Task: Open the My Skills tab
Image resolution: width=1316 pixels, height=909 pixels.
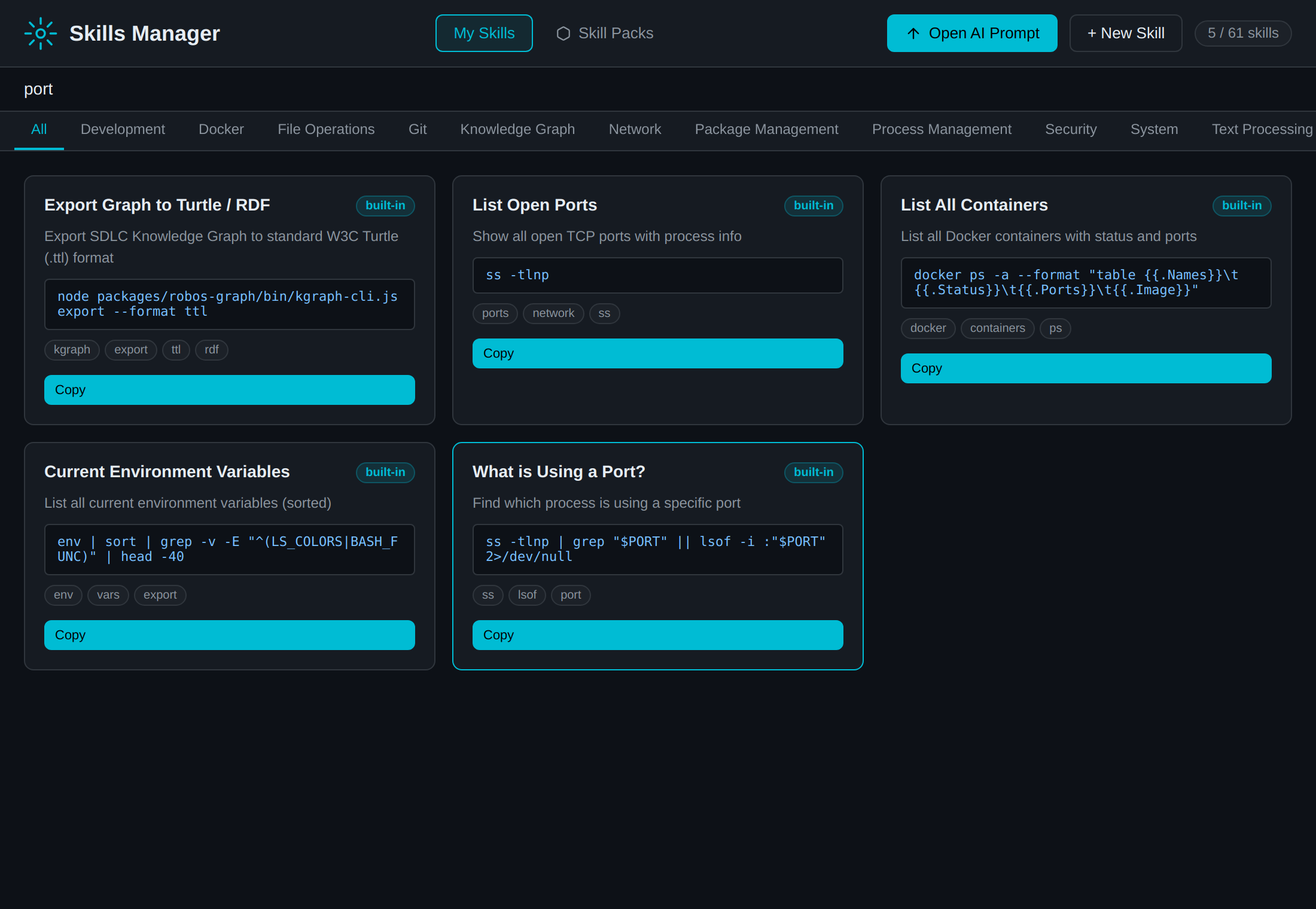Action: click(484, 33)
